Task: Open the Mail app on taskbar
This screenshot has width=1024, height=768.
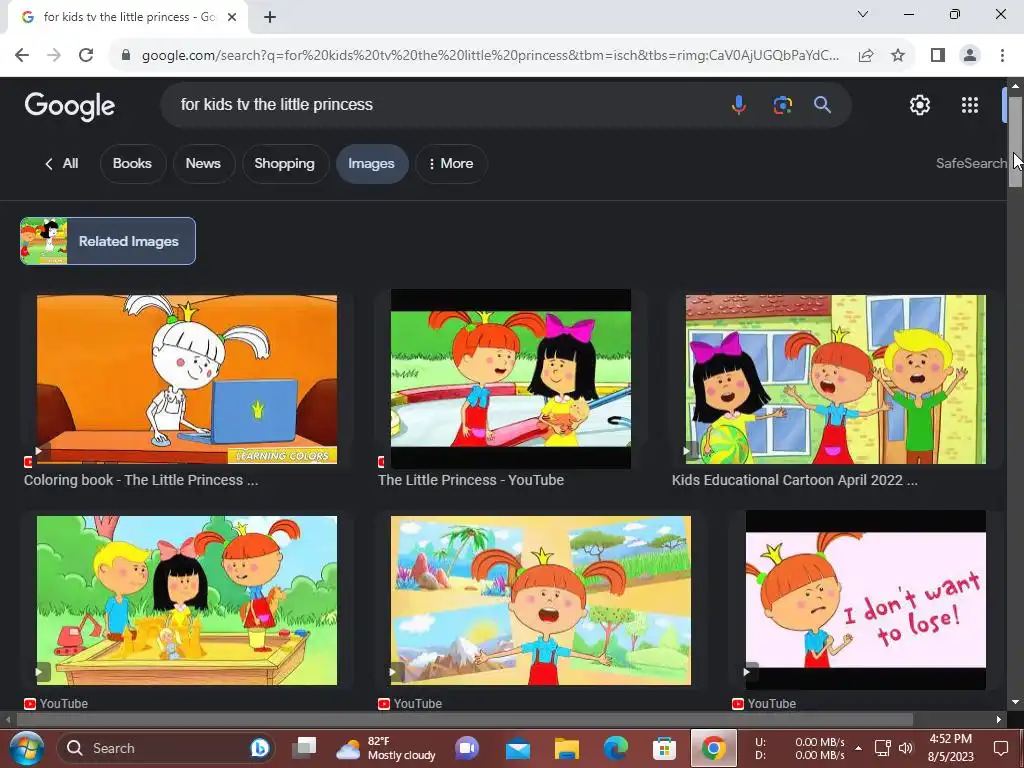Action: [x=518, y=748]
